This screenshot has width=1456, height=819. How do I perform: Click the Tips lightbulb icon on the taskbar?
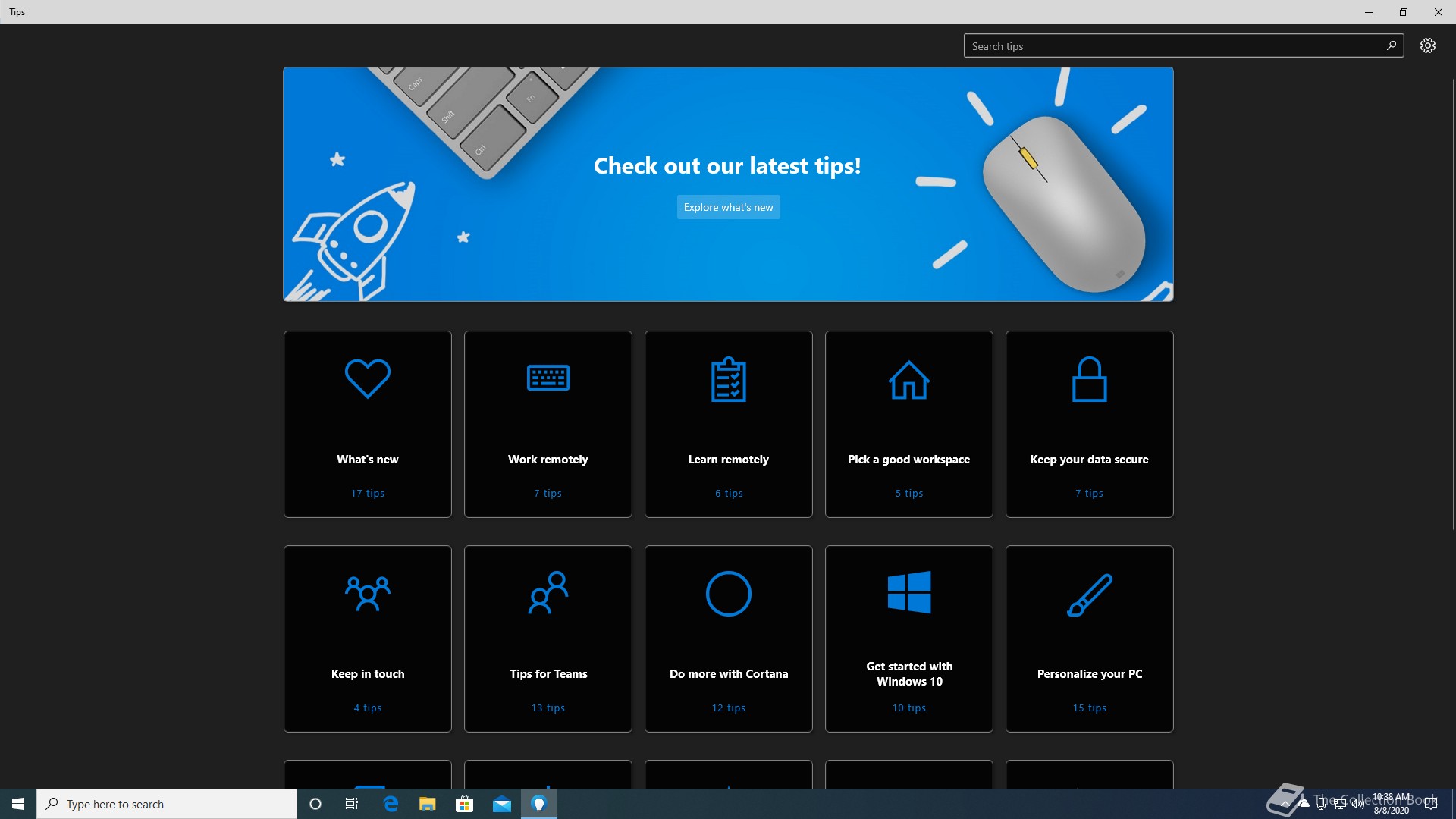[539, 804]
